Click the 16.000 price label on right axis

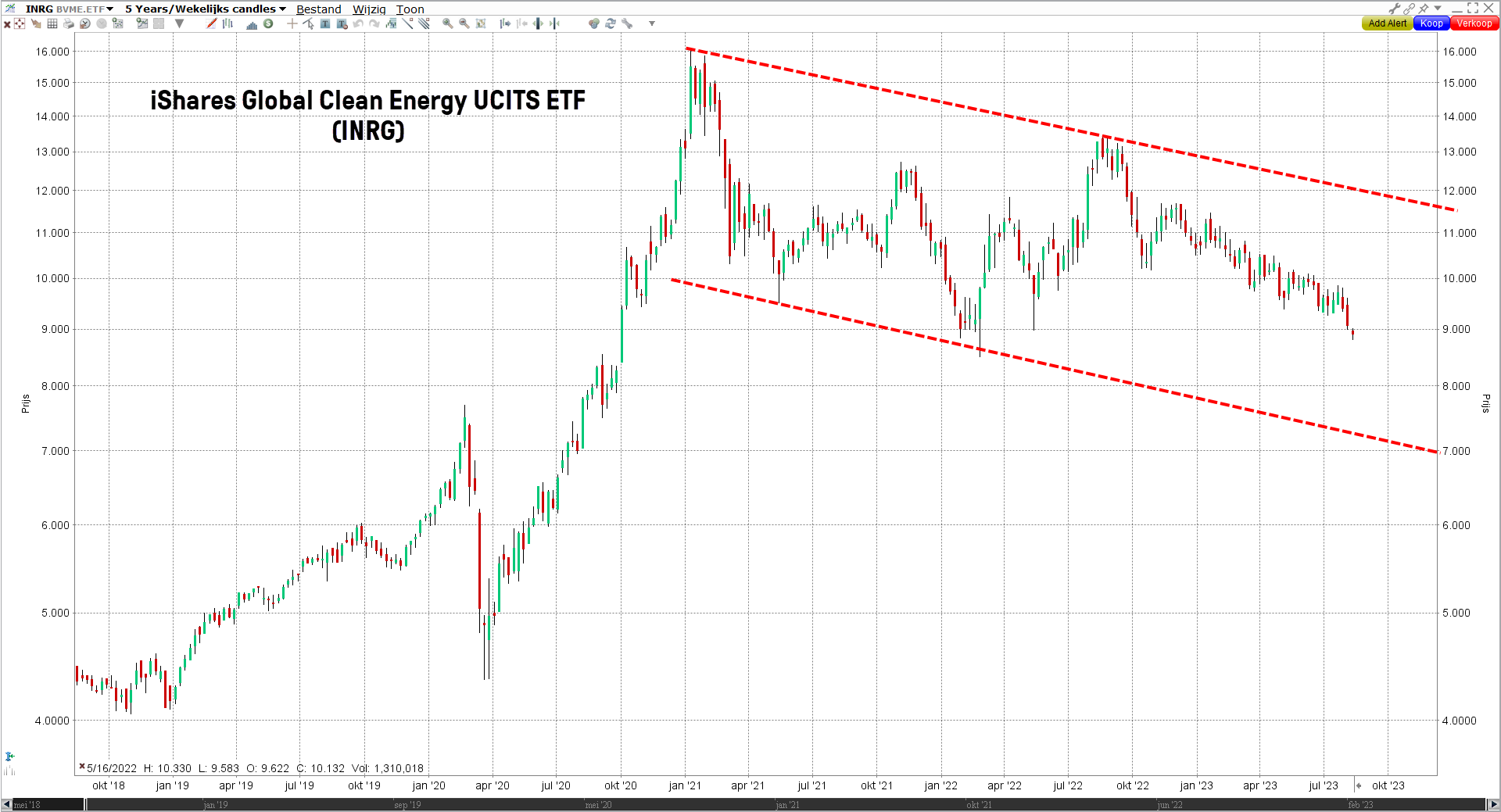[1460, 52]
